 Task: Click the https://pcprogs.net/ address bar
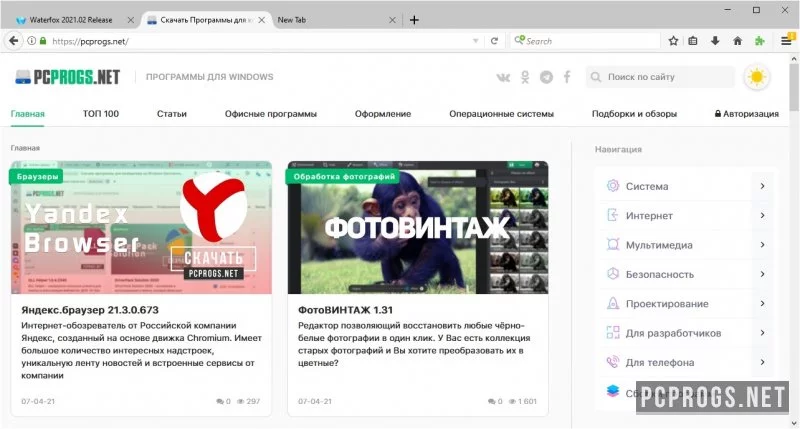255,41
